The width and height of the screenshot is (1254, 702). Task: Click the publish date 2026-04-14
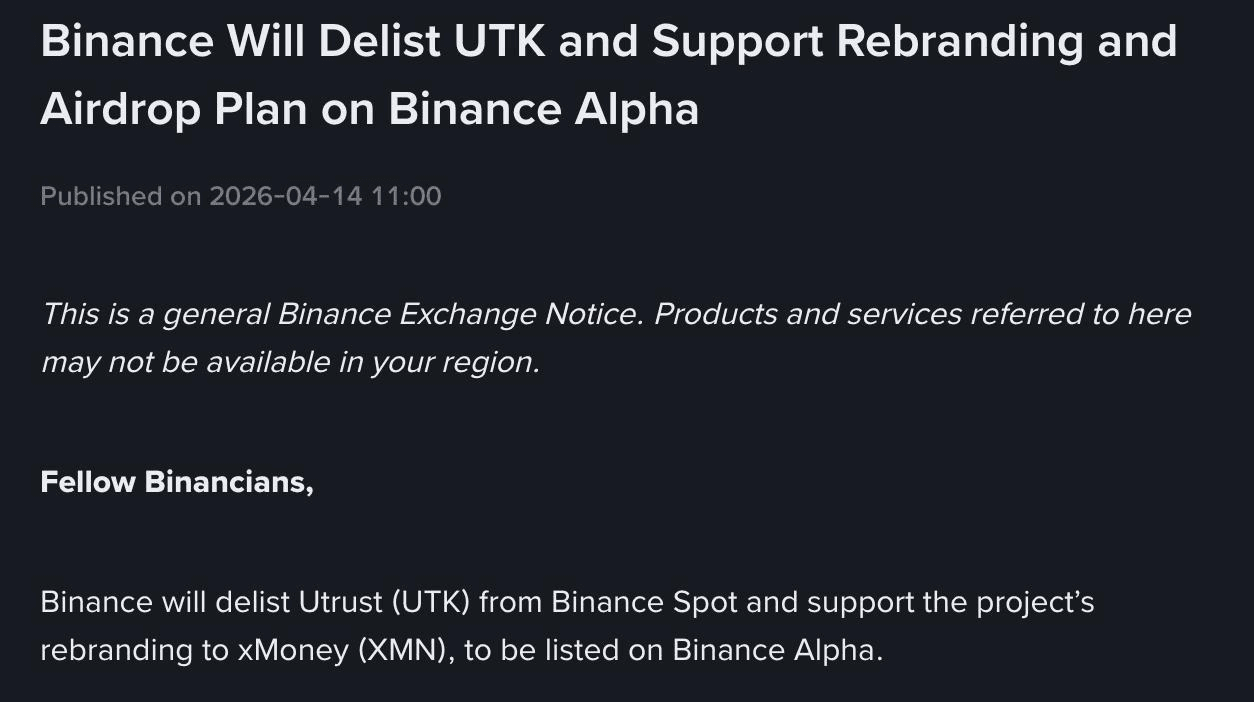click(x=285, y=196)
